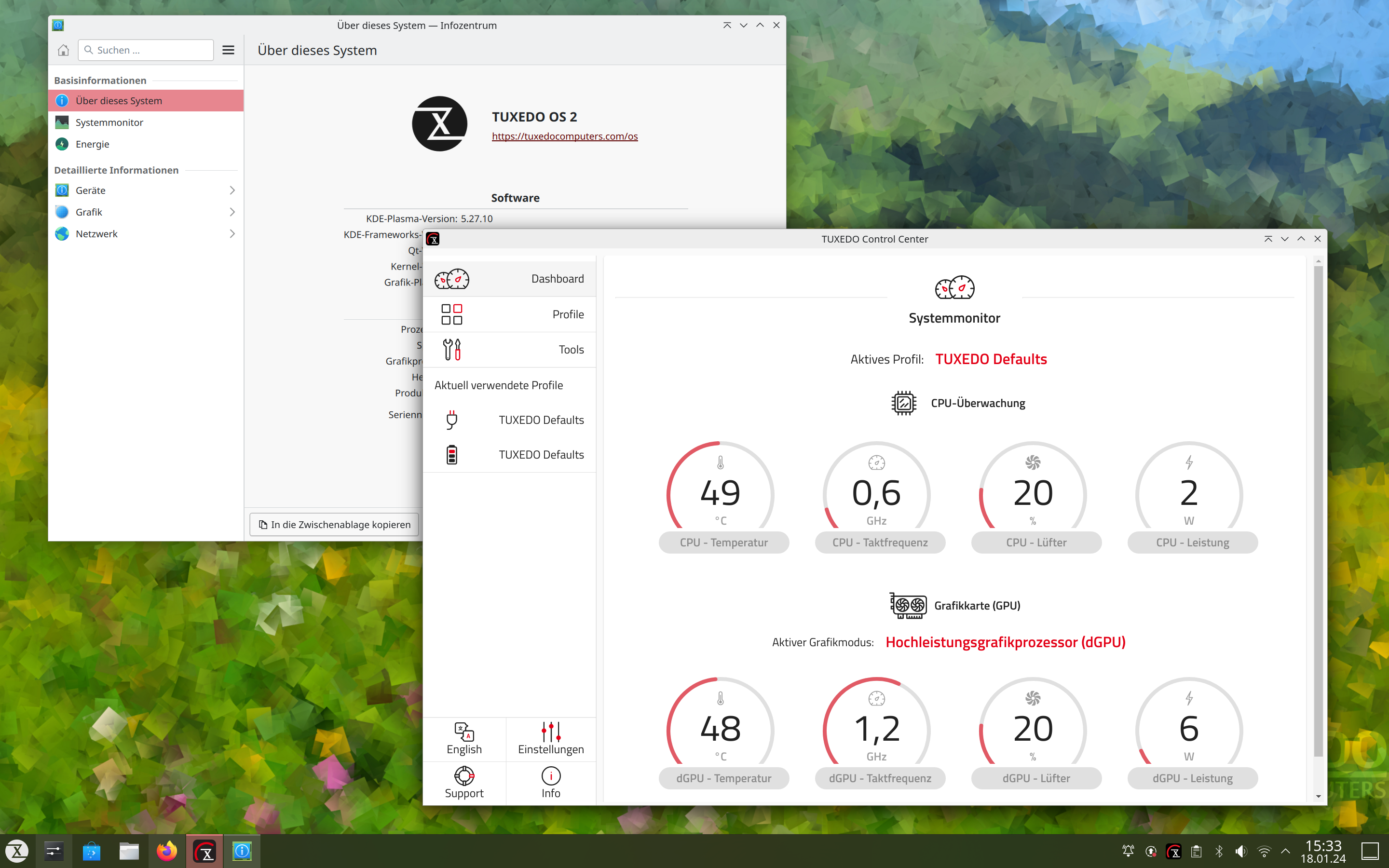Image resolution: width=1389 pixels, height=868 pixels.
Task: Click the dGPU - Lüfter label
Action: coord(1036,778)
